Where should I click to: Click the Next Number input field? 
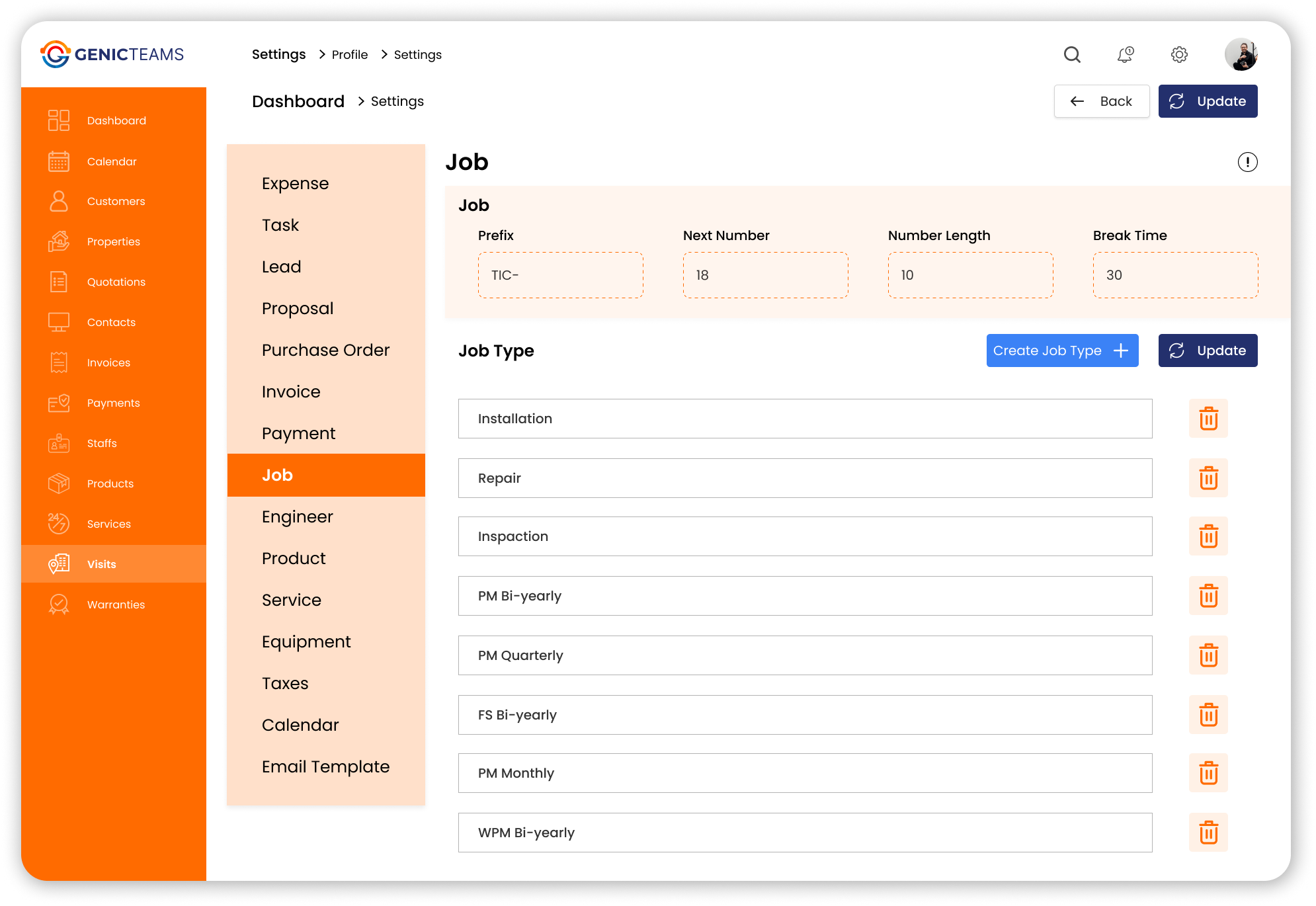[766, 275]
